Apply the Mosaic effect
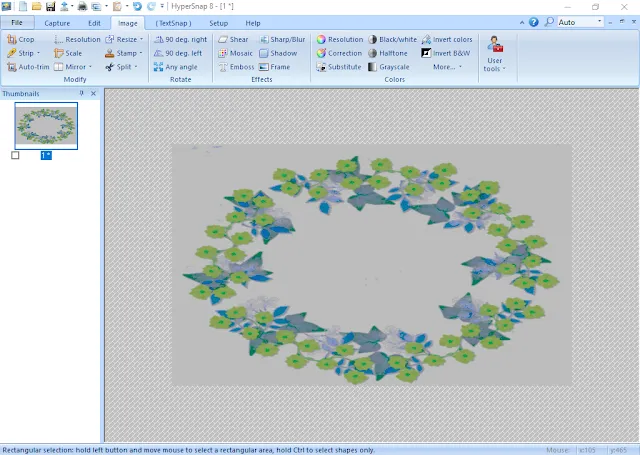 pyautogui.click(x=234, y=53)
